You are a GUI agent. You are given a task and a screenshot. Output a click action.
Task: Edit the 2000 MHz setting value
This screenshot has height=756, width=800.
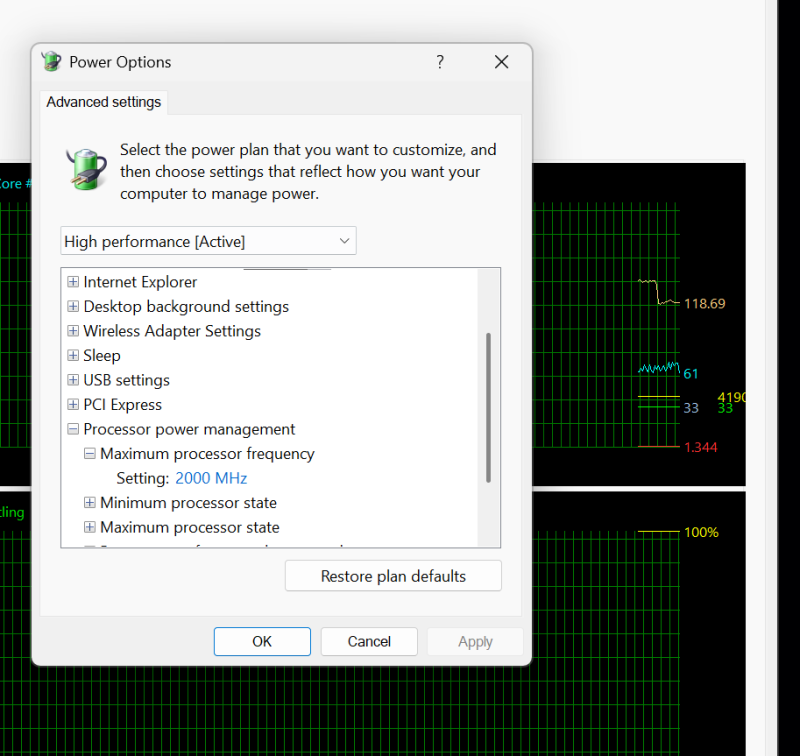[211, 478]
